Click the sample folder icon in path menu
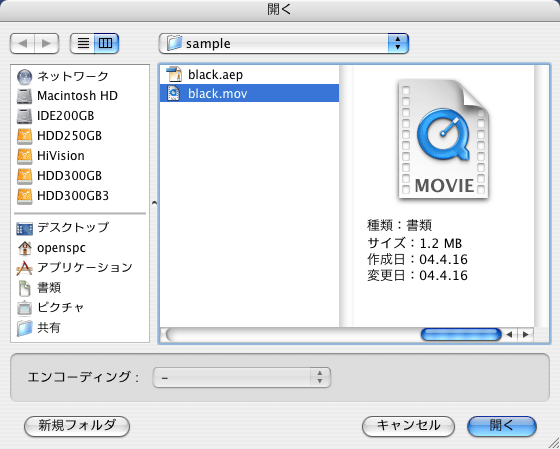The width and height of the screenshot is (560, 449). (x=175, y=43)
